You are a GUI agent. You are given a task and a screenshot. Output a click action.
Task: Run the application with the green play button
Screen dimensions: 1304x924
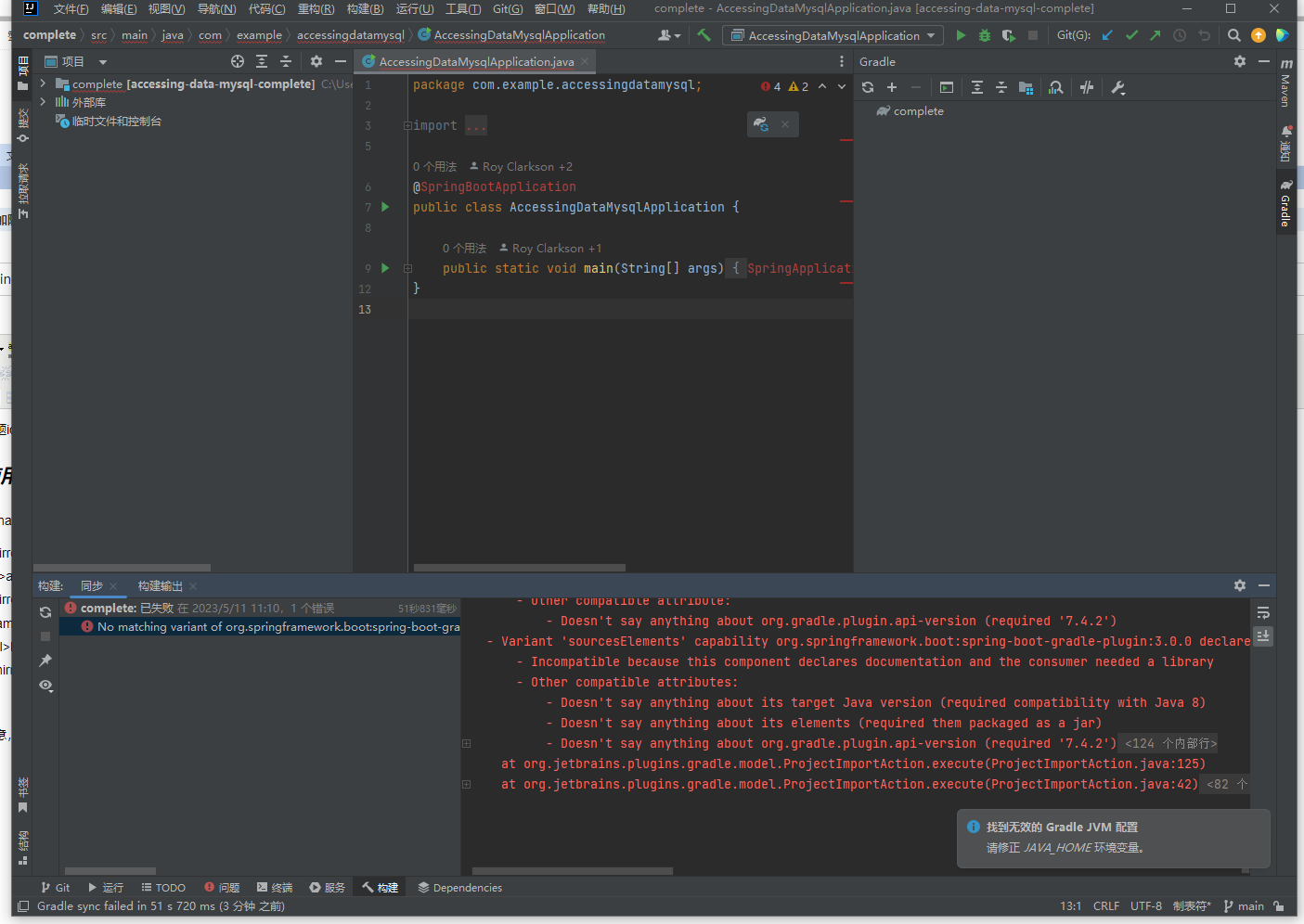961,35
